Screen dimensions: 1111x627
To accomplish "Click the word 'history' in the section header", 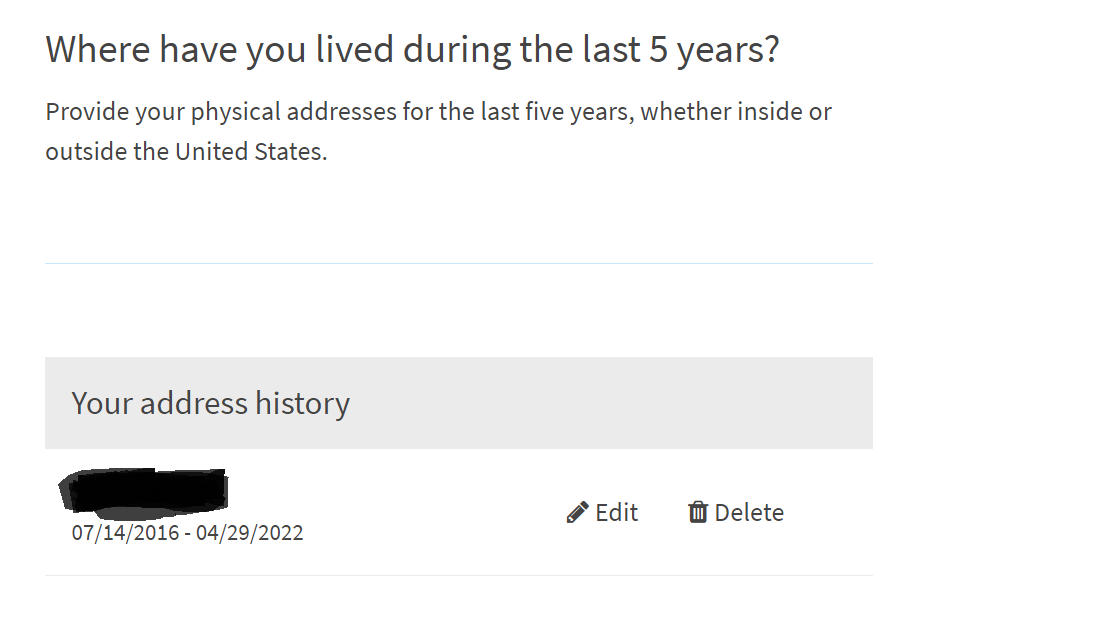I will click(x=303, y=403).
